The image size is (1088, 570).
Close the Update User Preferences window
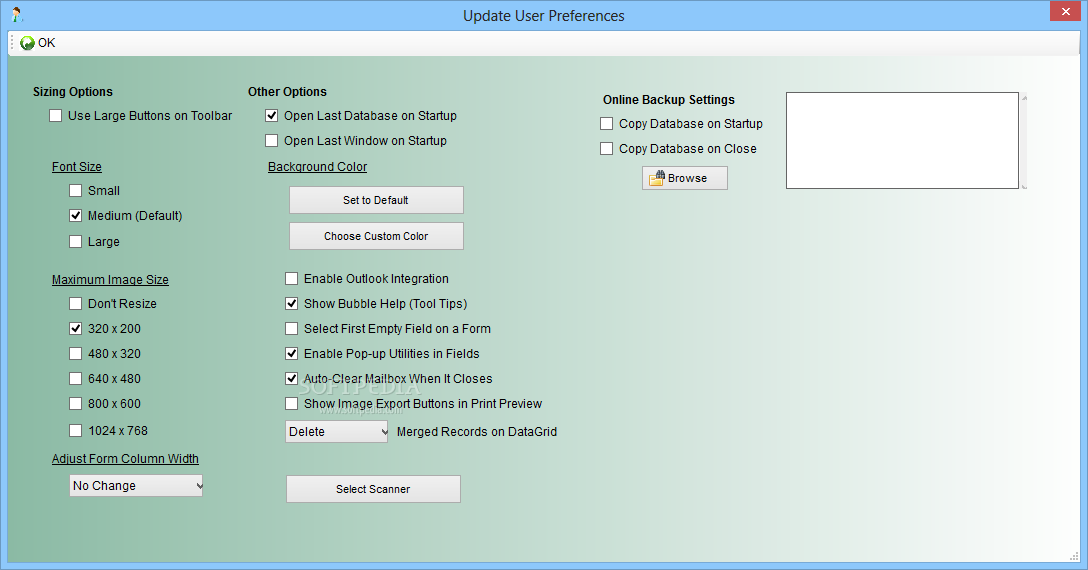(1066, 12)
